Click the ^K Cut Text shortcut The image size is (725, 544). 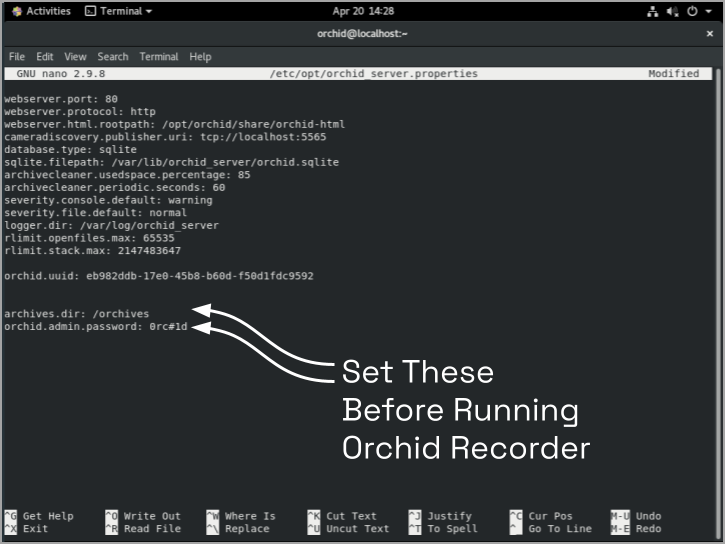(x=343, y=516)
